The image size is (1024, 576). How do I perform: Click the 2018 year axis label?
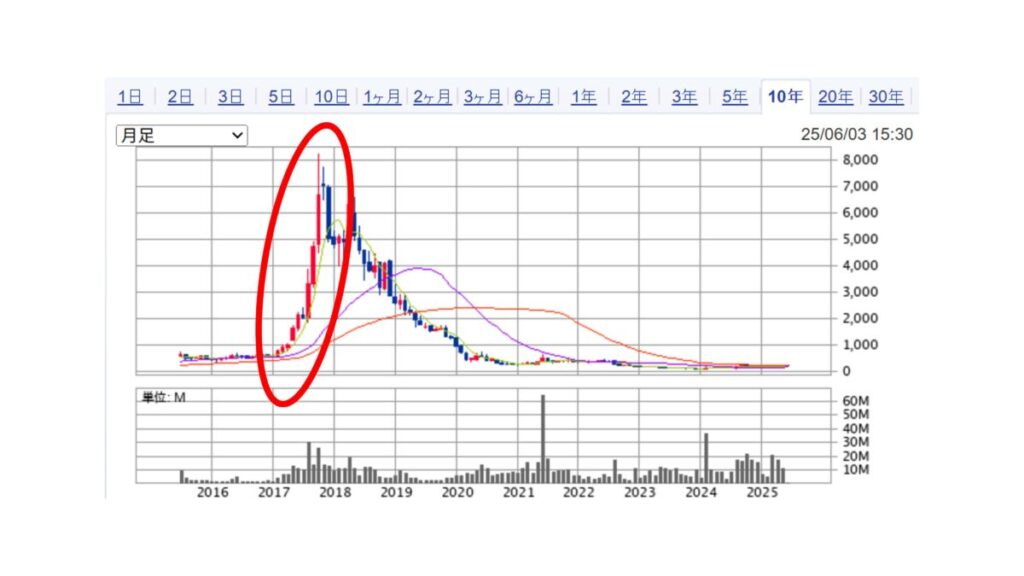[335, 492]
